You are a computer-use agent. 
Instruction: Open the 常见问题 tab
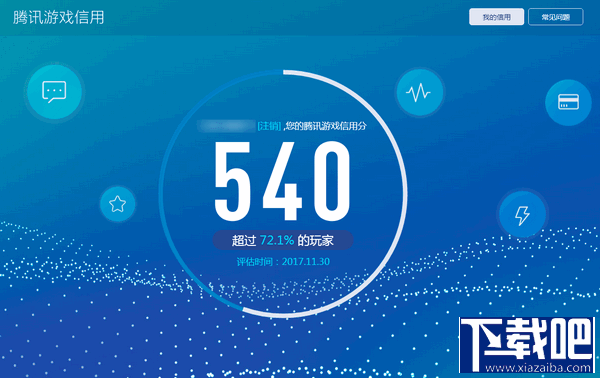point(556,17)
